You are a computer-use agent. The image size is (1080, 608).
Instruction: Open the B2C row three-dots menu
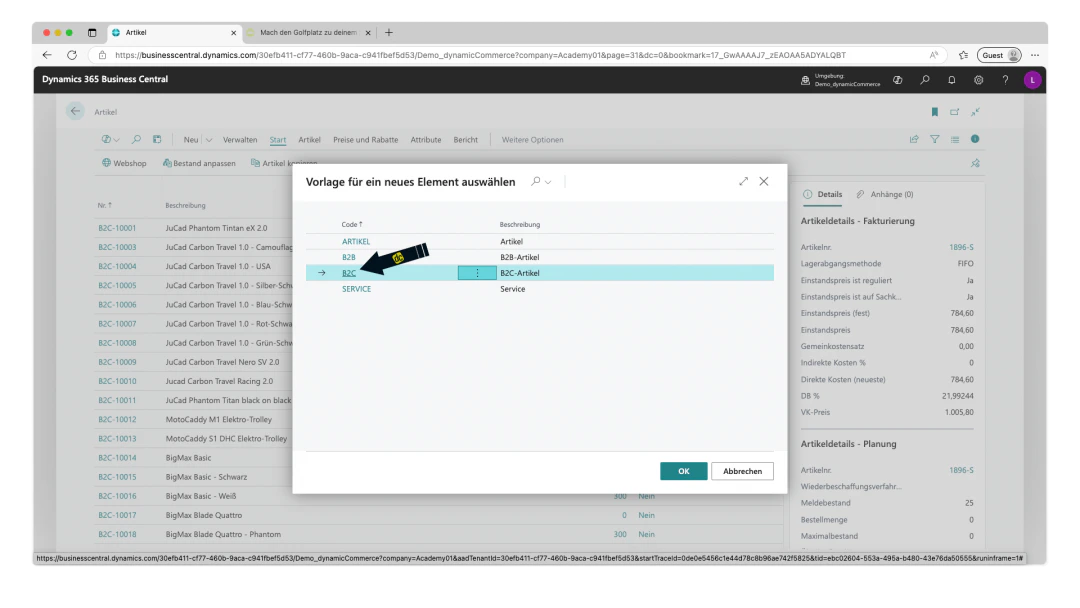(x=477, y=273)
